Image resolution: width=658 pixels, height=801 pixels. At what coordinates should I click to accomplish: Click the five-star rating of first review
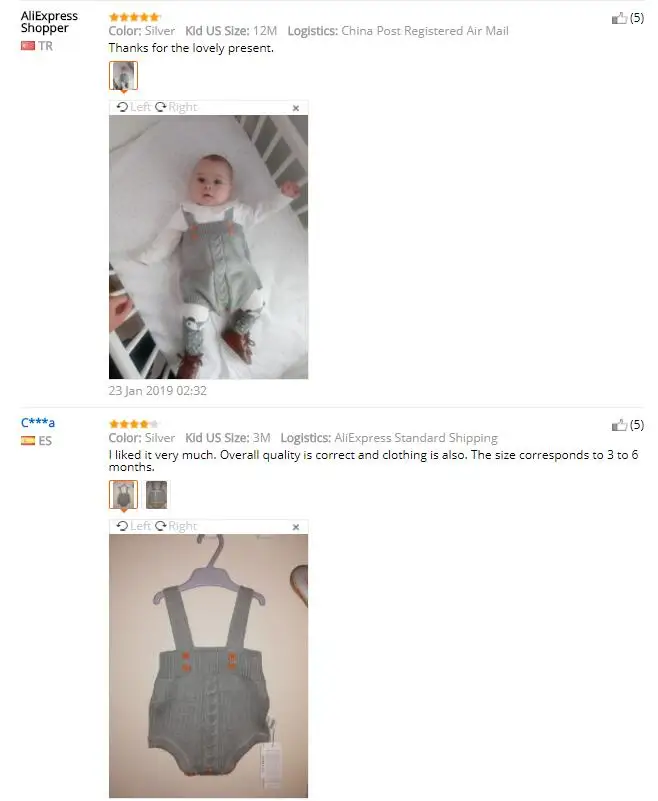coord(134,17)
